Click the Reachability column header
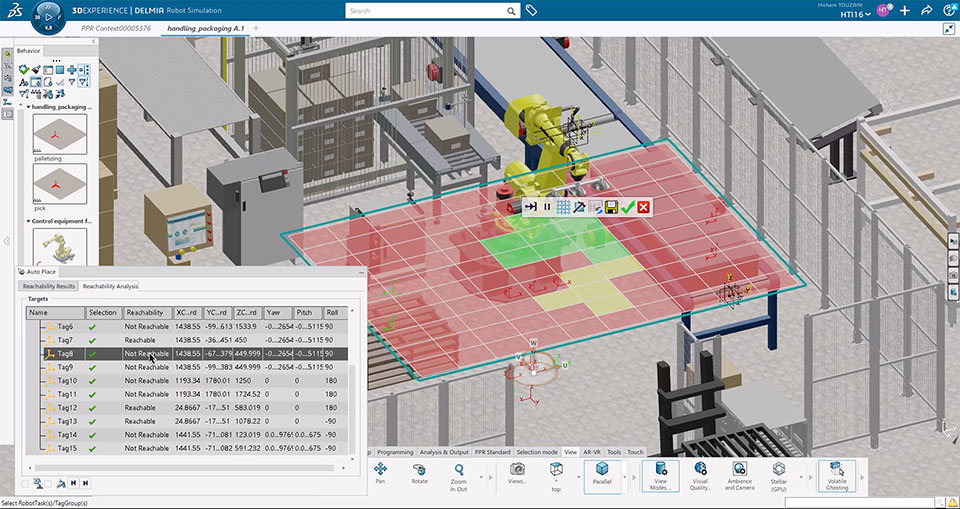This screenshot has height=509, width=960. click(x=147, y=313)
